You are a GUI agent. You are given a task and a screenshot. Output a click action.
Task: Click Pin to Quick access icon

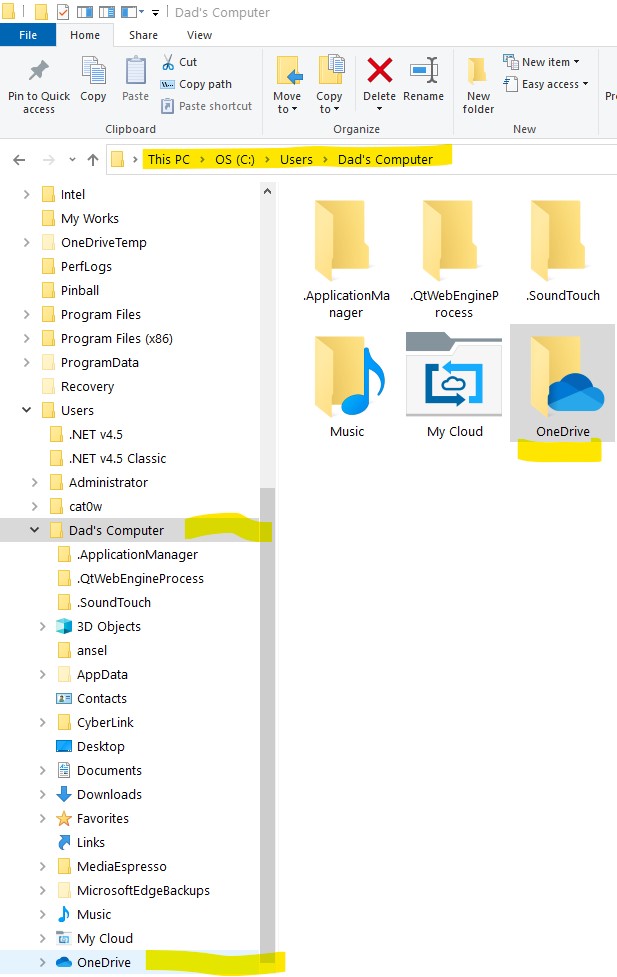pyautogui.click(x=39, y=70)
